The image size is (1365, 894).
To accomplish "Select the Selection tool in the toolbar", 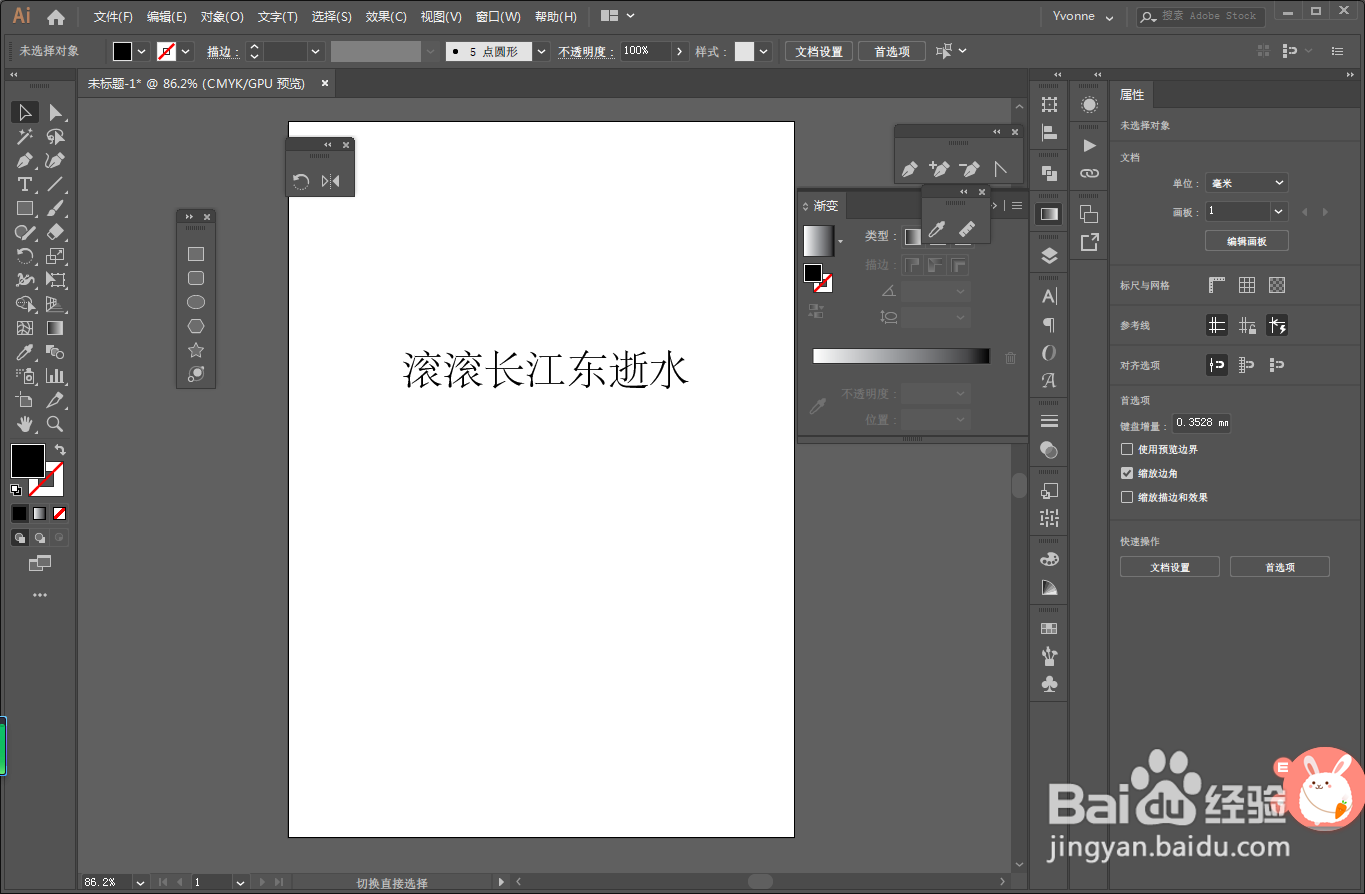I will click(24, 112).
